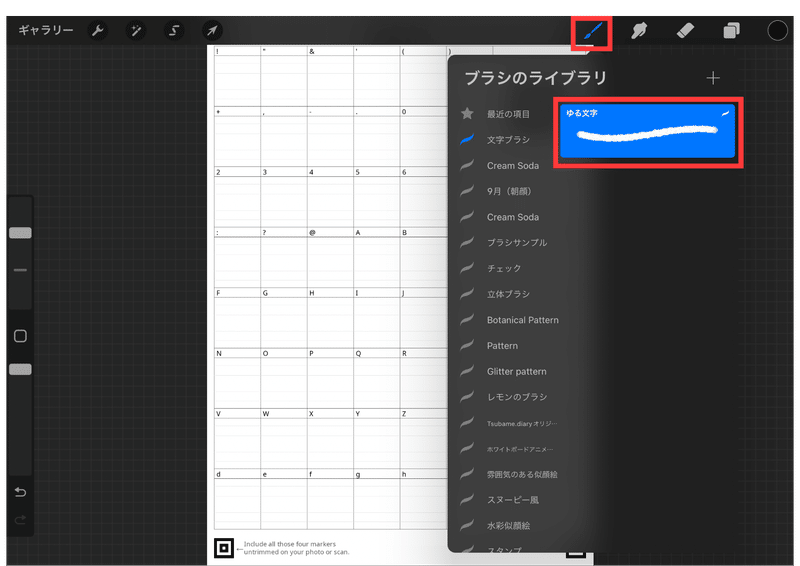Viewport: 800px width, 566px height.
Task: Select the 文字ブラシ brush set
Action: 508,140
